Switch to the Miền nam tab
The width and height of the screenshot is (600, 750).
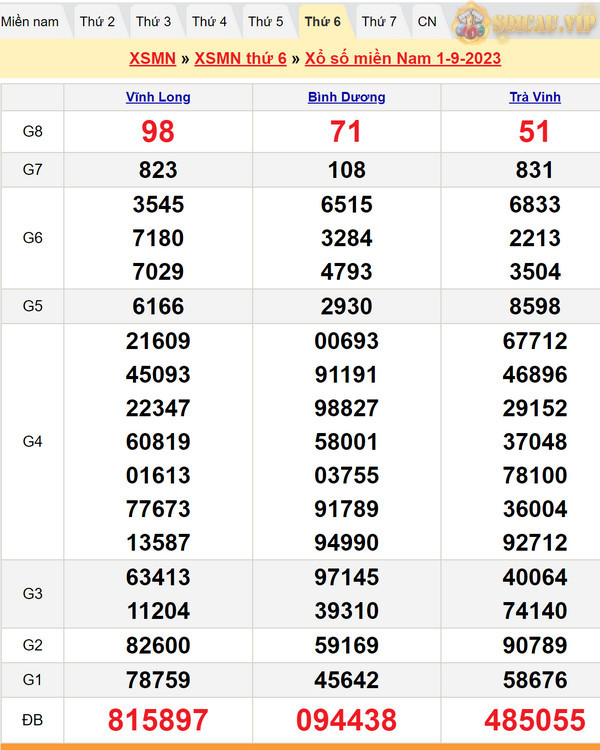[x=31, y=21]
